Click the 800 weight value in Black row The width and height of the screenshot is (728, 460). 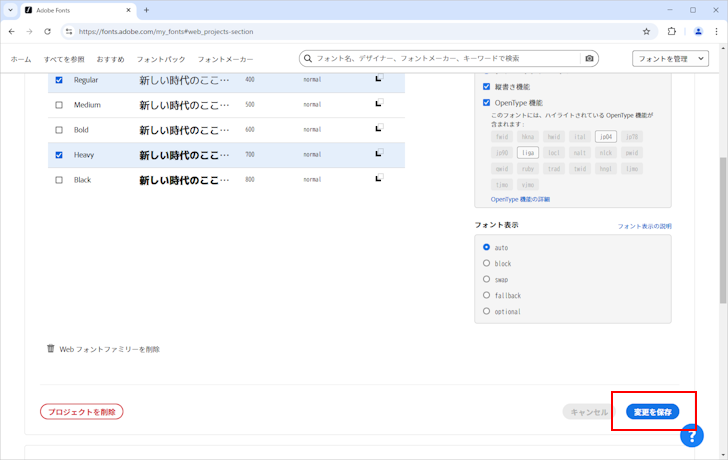tap(250, 179)
